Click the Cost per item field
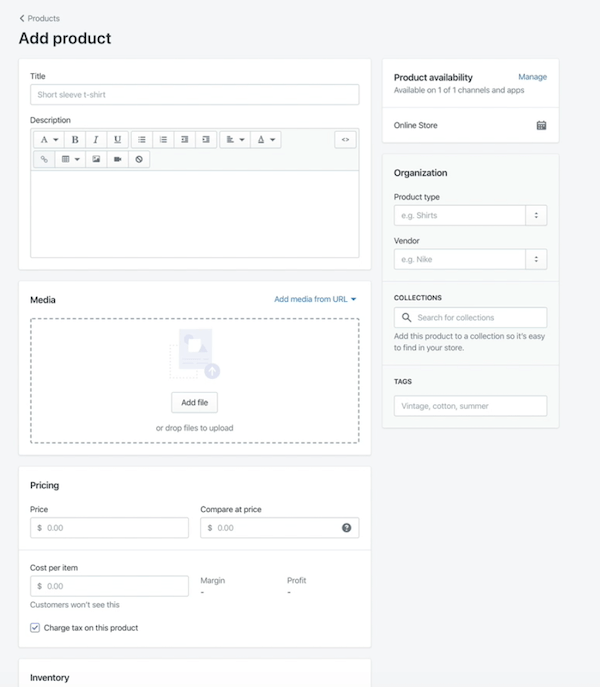Screen dimensions: 600x687 (x=109, y=586)
